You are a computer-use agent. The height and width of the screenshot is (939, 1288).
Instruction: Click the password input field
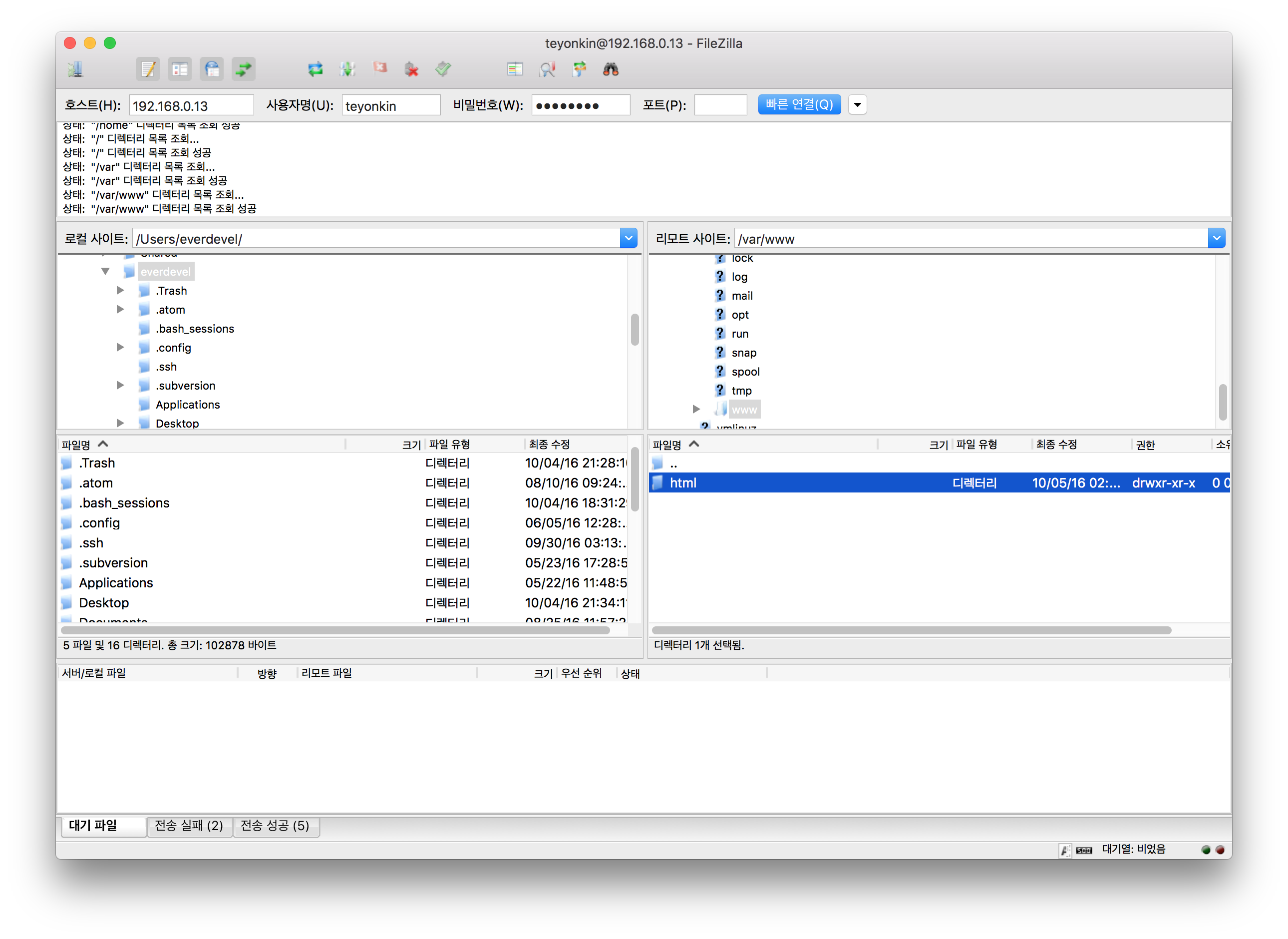pos(581,106)
